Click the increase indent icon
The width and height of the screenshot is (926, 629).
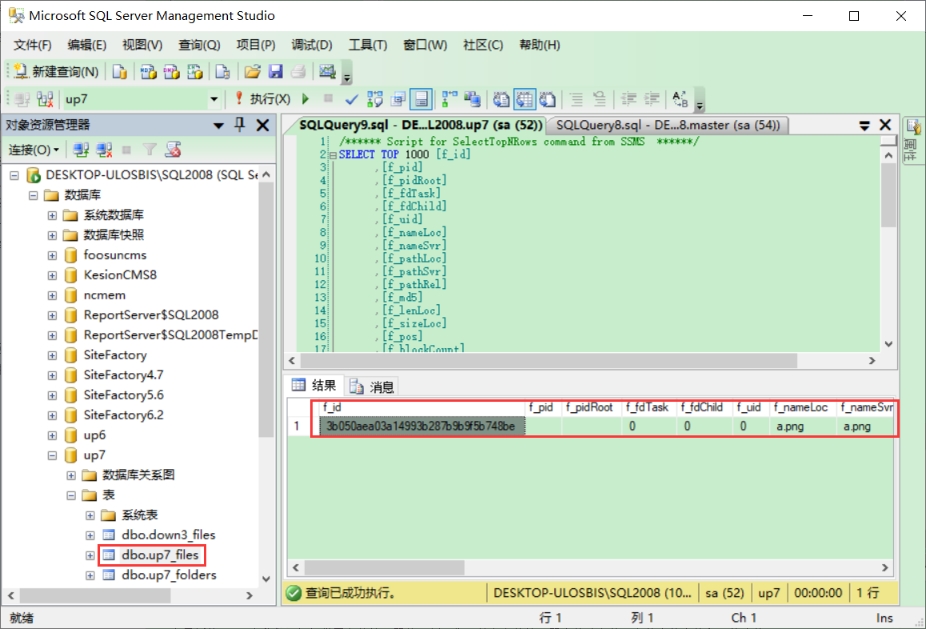(x=651, y=99)
